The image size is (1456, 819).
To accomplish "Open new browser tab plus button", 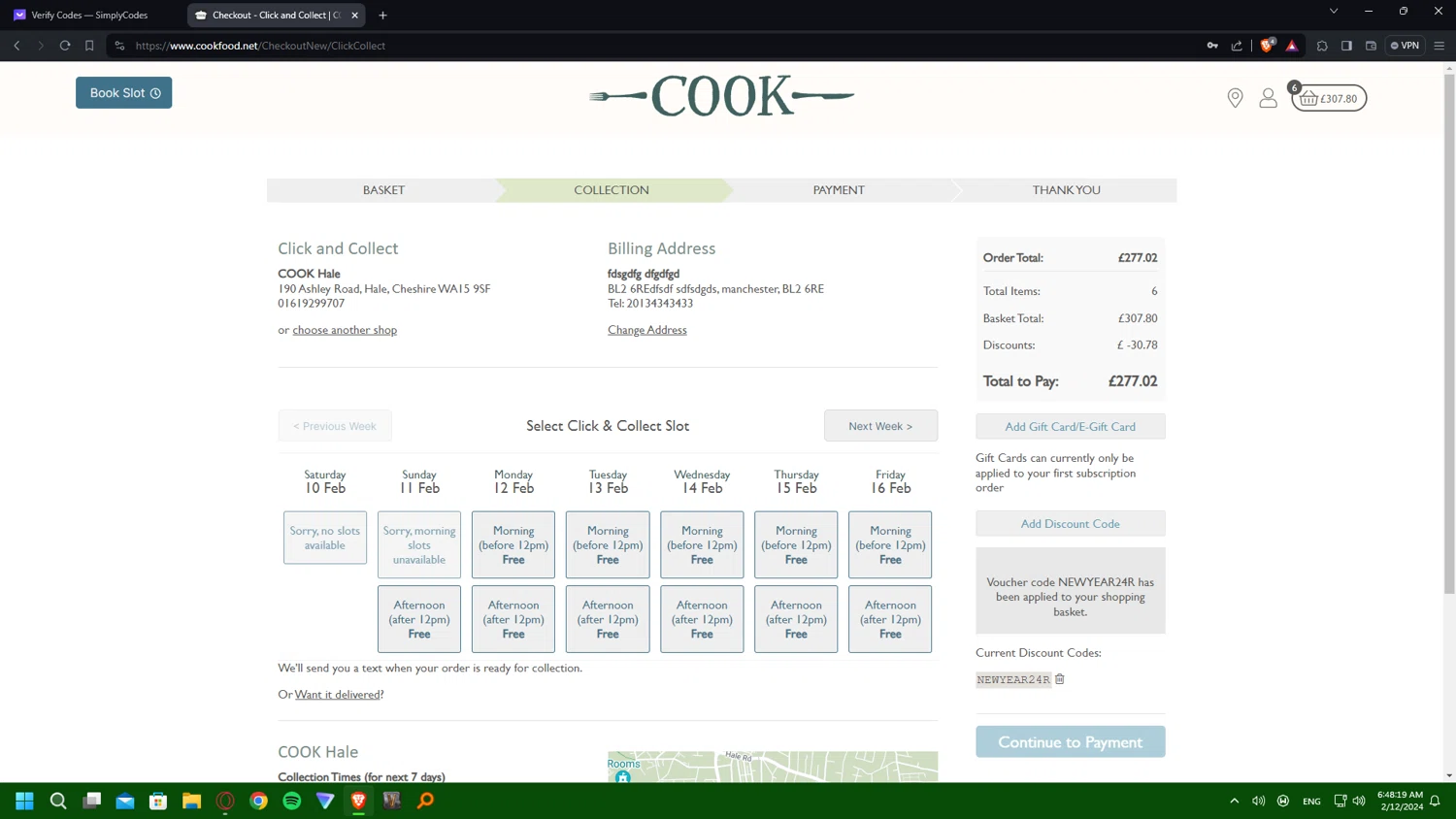I will pos(382,16).
